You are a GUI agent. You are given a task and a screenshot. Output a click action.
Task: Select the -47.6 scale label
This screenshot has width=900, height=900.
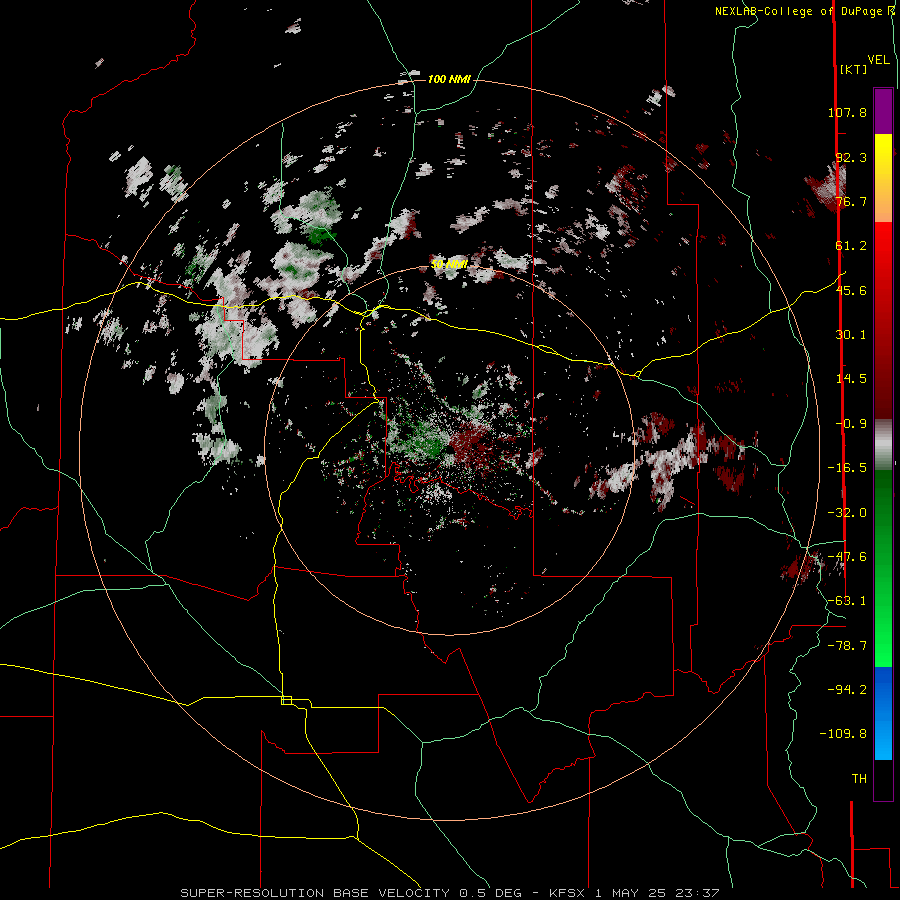tap(847, 557)
